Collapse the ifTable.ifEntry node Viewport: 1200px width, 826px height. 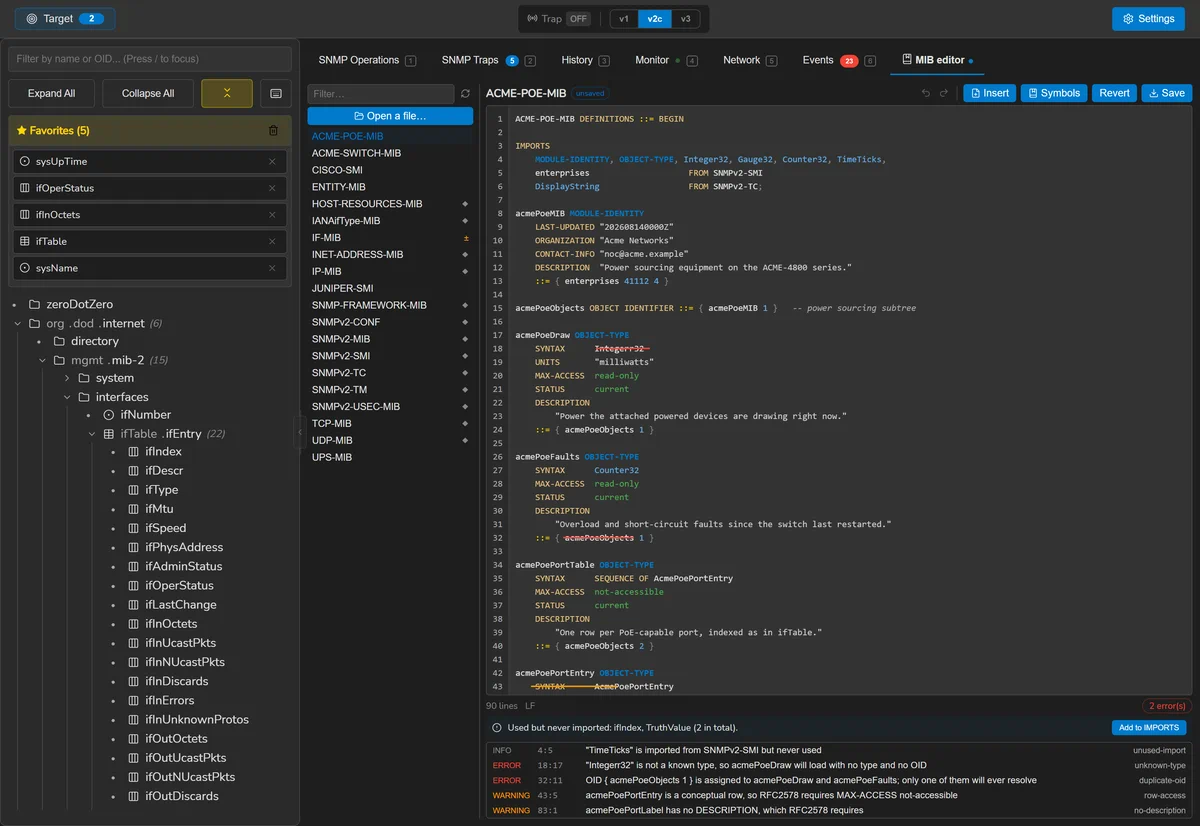(91, 434)
